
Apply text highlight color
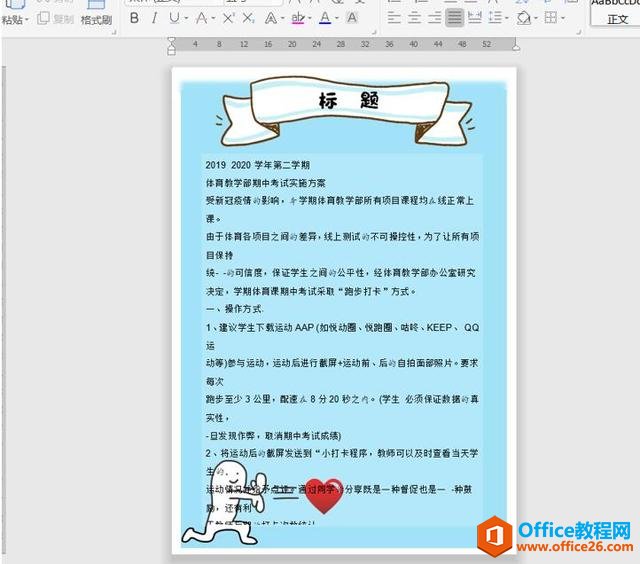coord(298,18)
